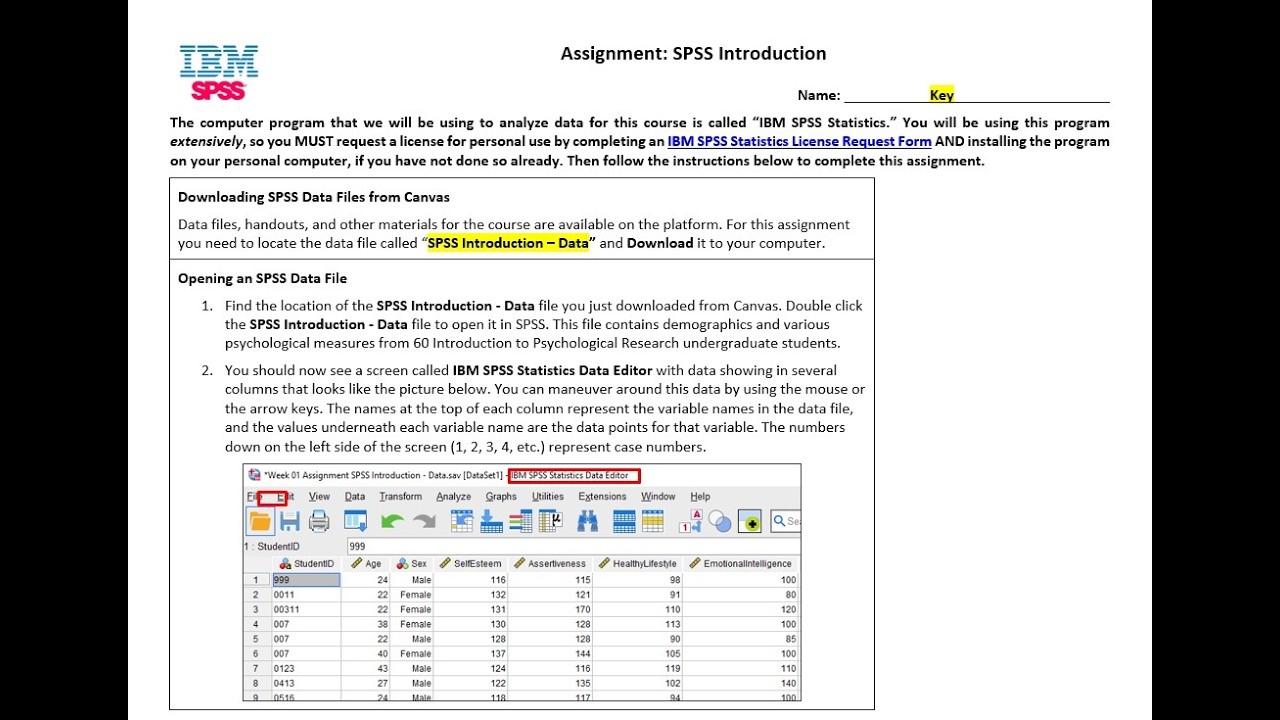Click the Print icon in SPSS toolbar
This screenshot has width=1280, height=720.
pyautogui.click(x=319, y=521)
